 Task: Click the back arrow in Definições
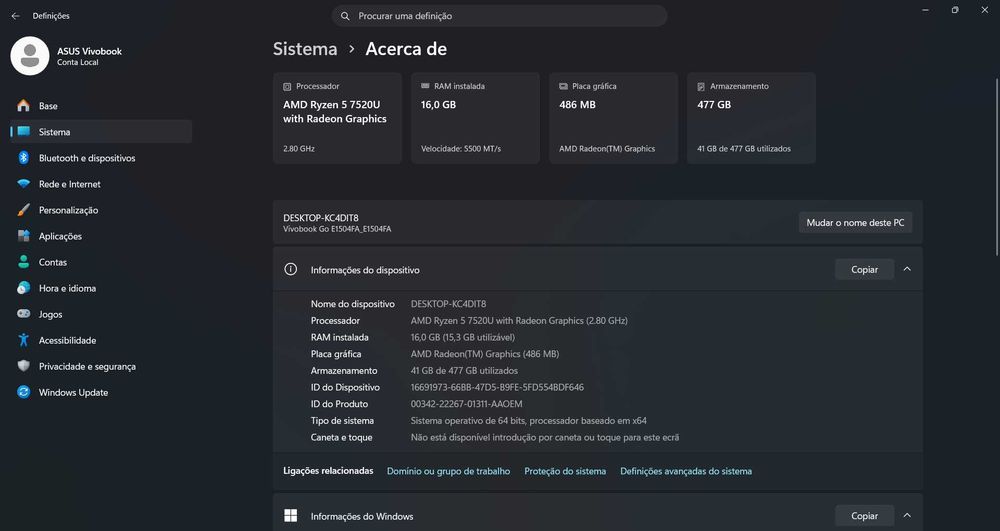15,16
